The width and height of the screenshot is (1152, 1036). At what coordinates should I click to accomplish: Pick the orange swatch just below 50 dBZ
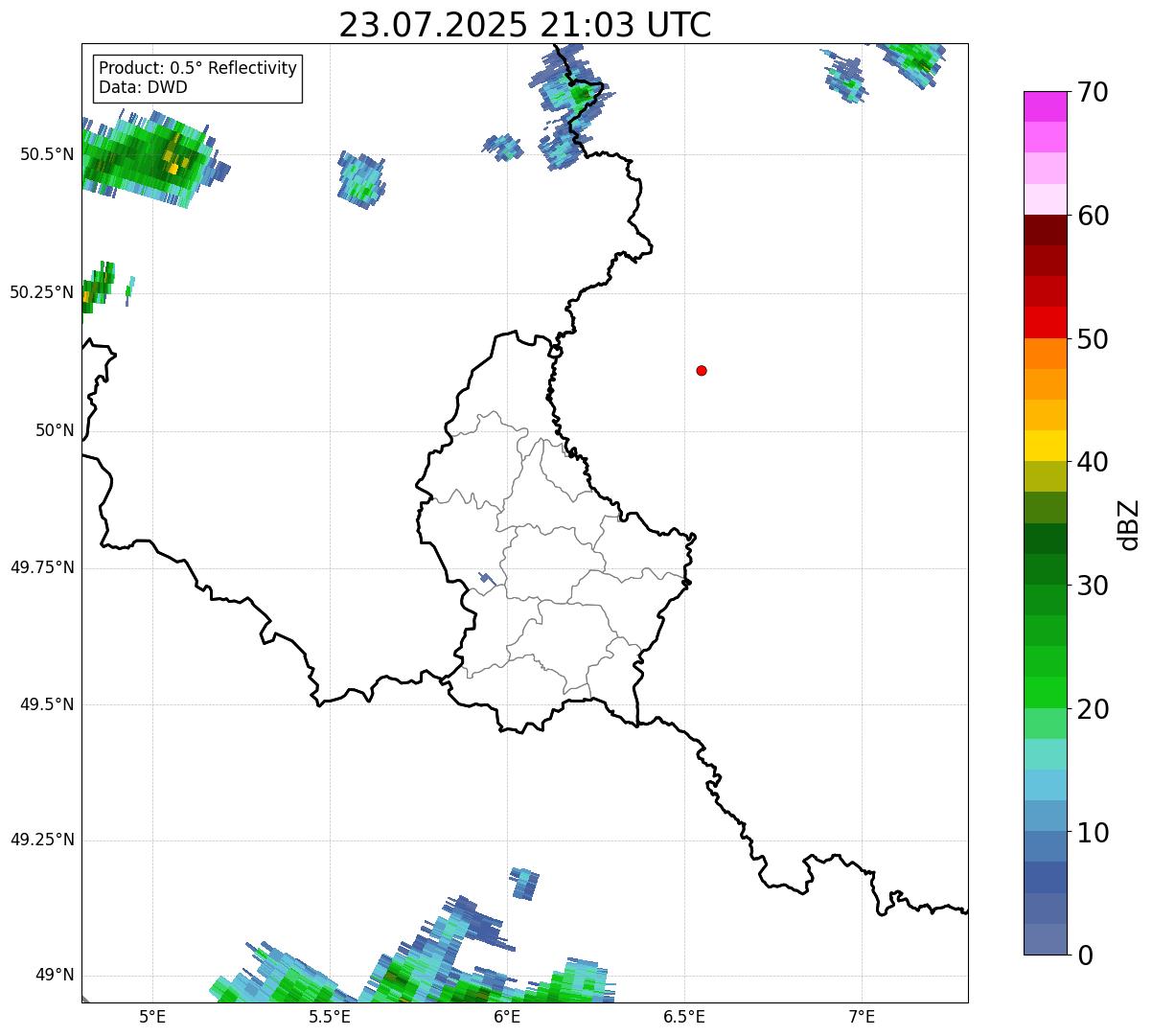[x=1046, y=354]
